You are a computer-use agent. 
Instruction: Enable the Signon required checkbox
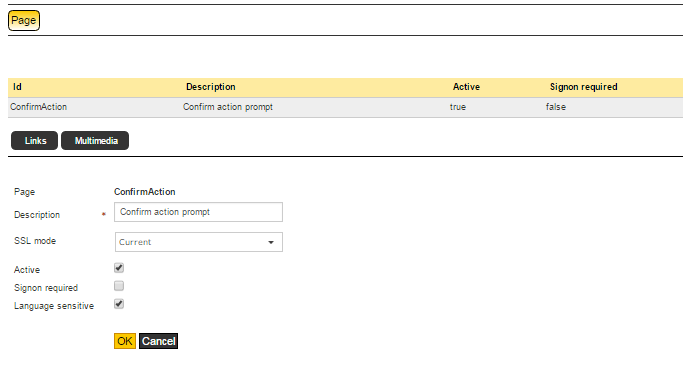(119, 286)
